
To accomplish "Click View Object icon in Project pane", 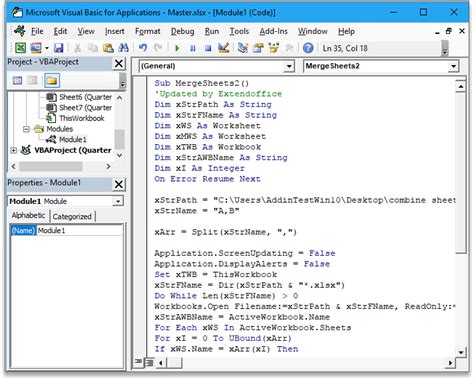I will [32, 80].
